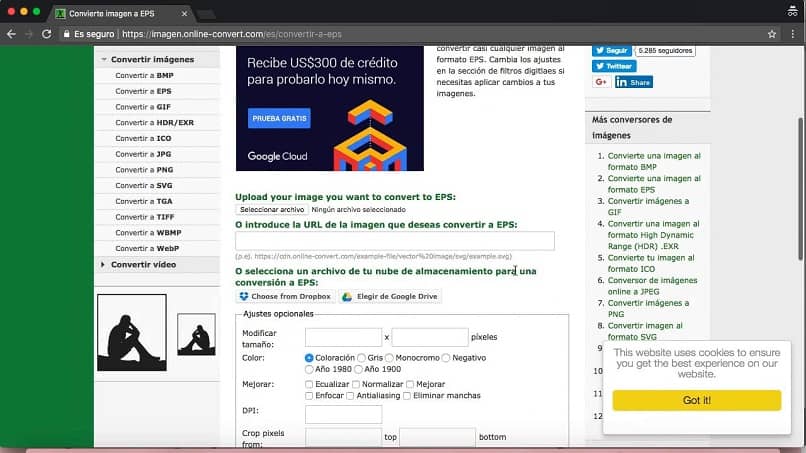
Task: Click the Twitter Seguir button
Action: click(x=610, y=50)
